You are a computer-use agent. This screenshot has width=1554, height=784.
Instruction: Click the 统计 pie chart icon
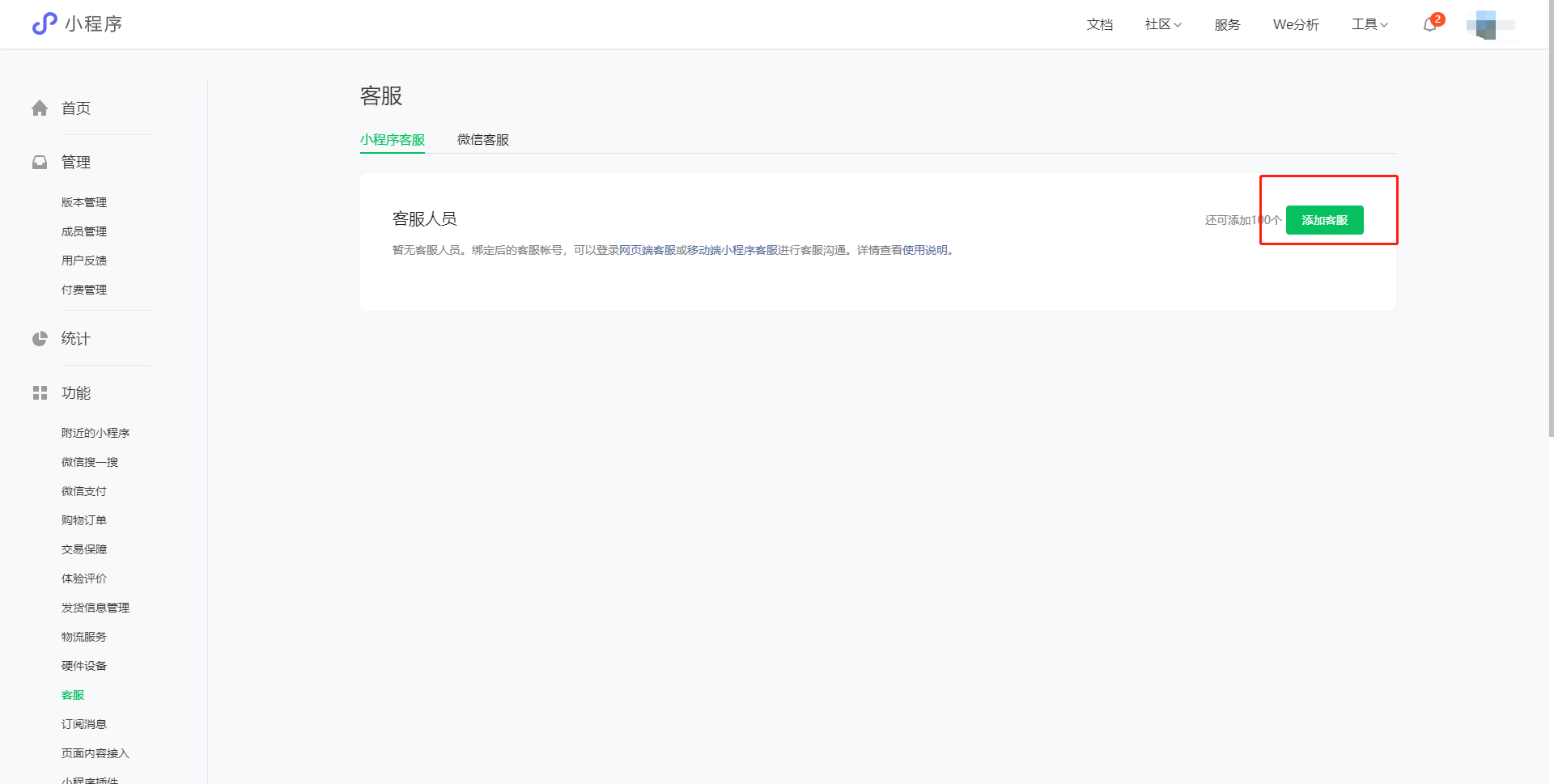(40, 339)
